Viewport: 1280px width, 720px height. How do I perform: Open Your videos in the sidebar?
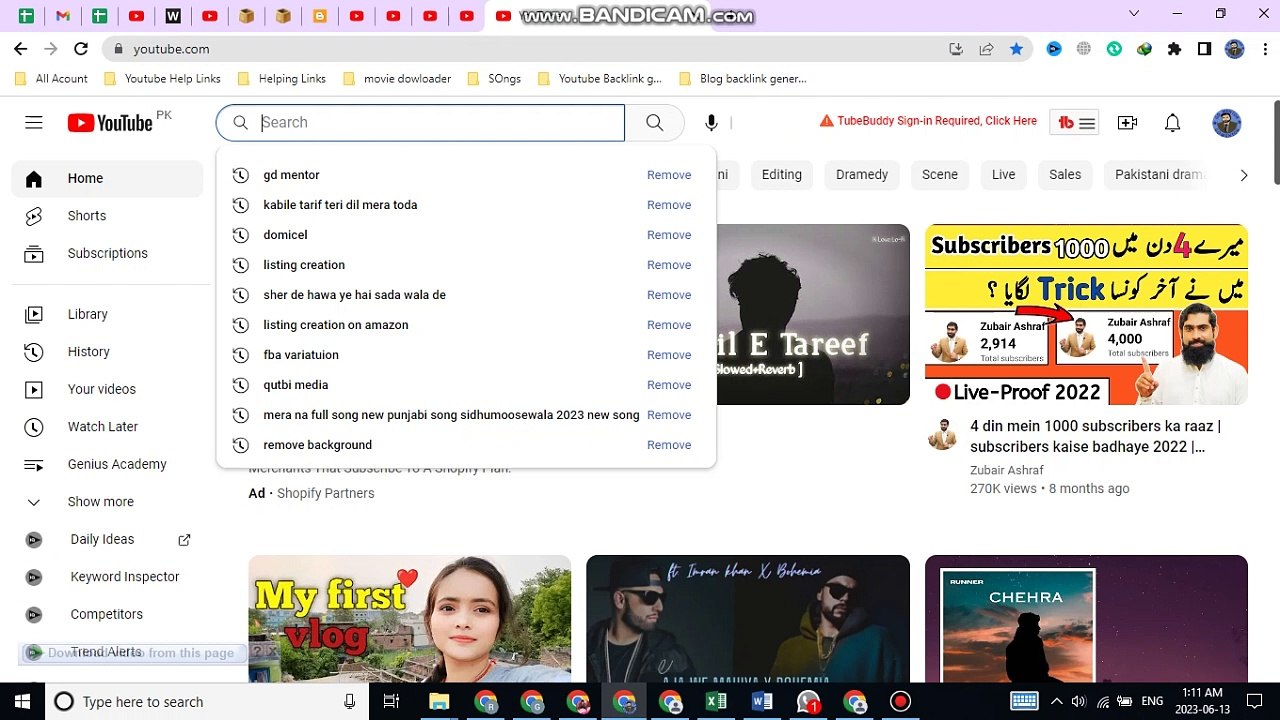(x=107, y=389)
